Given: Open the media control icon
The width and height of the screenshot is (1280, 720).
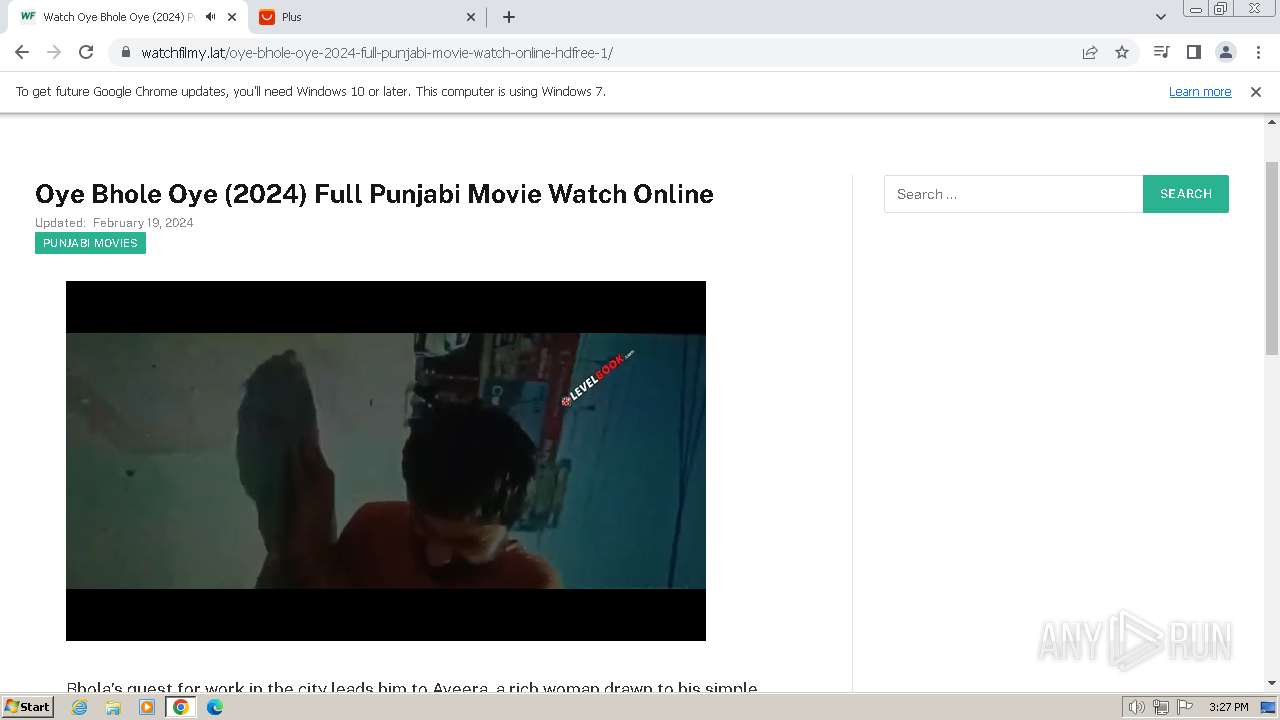Looking at the screenshot, I should click(1161, 52).
